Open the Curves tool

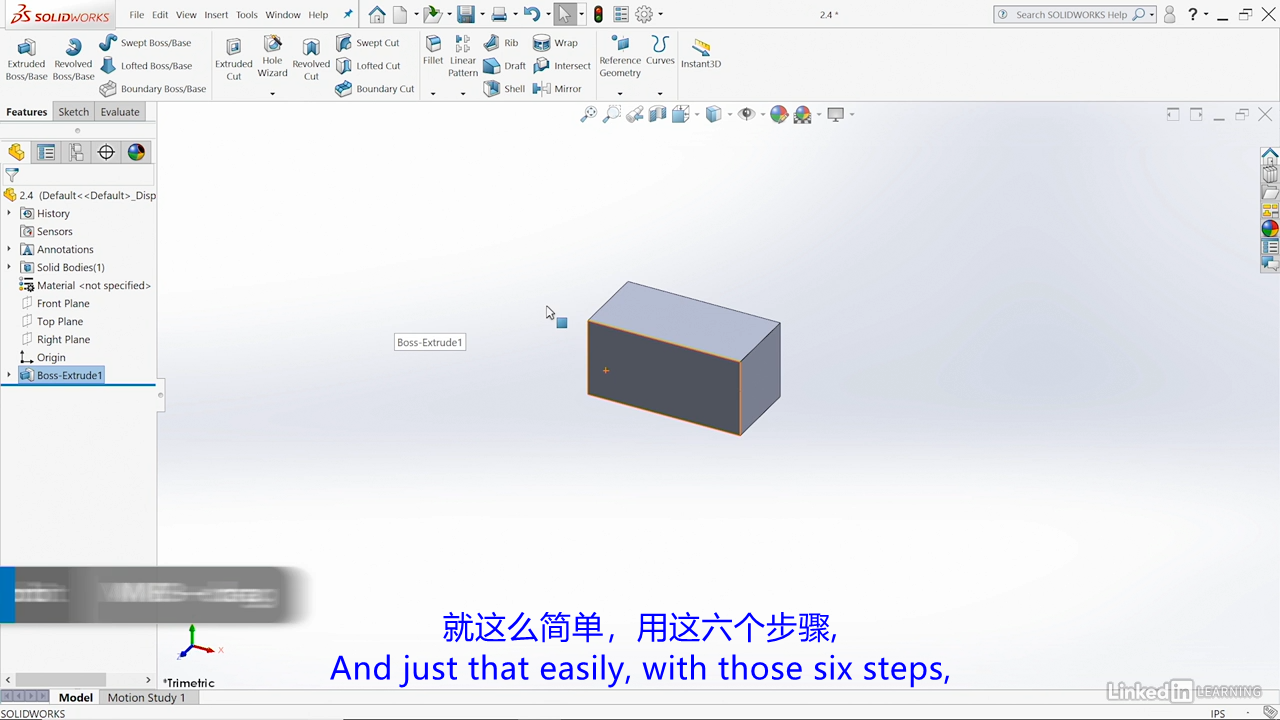(x=660, y=51)
